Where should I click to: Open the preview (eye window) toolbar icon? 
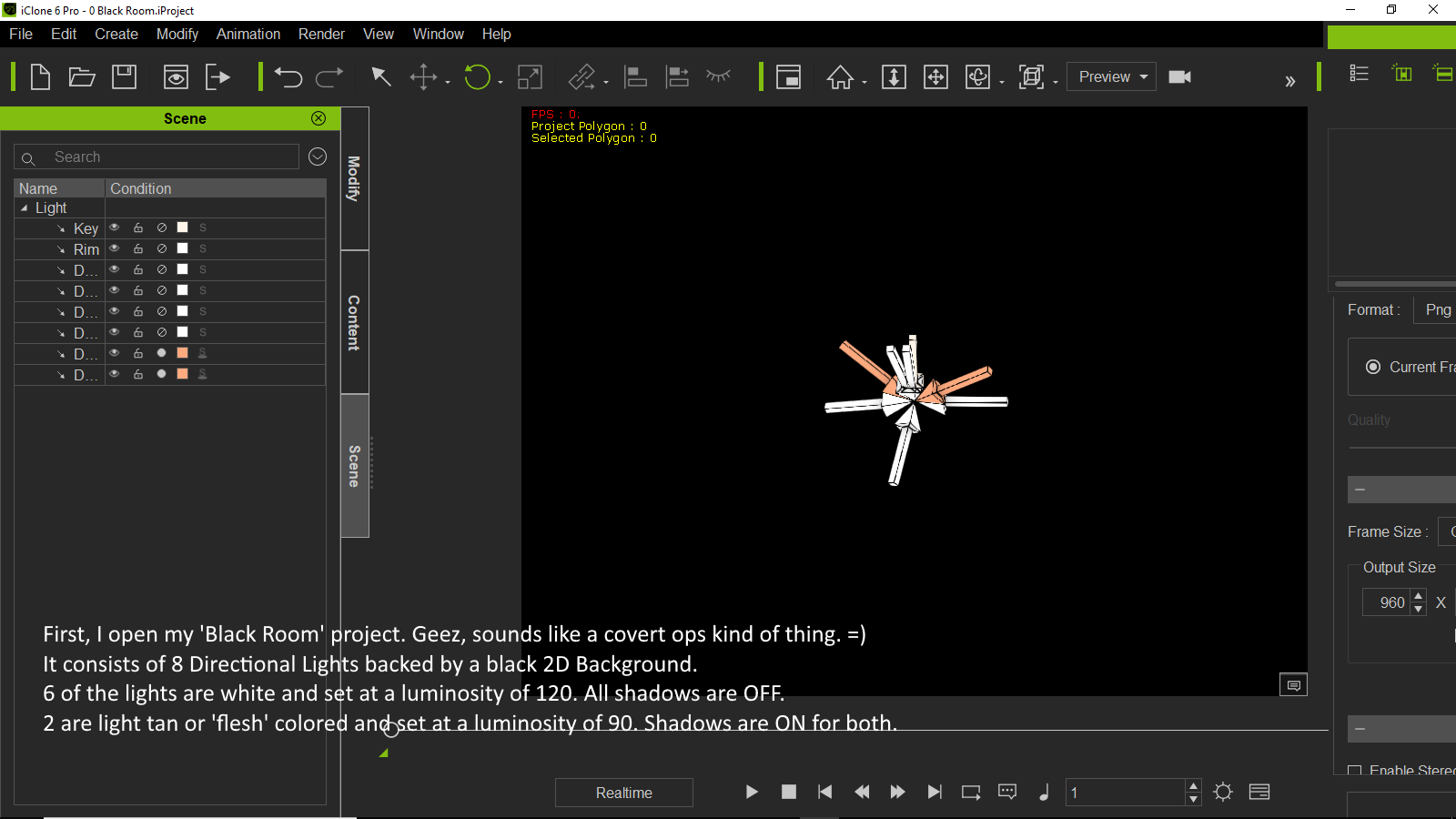point(176,77)
